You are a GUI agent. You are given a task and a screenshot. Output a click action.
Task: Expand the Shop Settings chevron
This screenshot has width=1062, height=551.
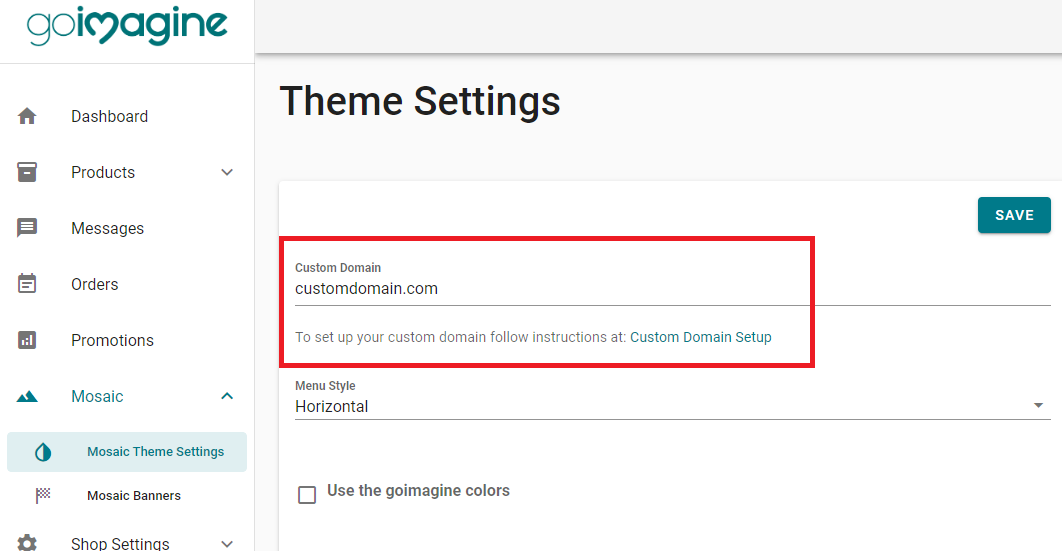(227, 544)
